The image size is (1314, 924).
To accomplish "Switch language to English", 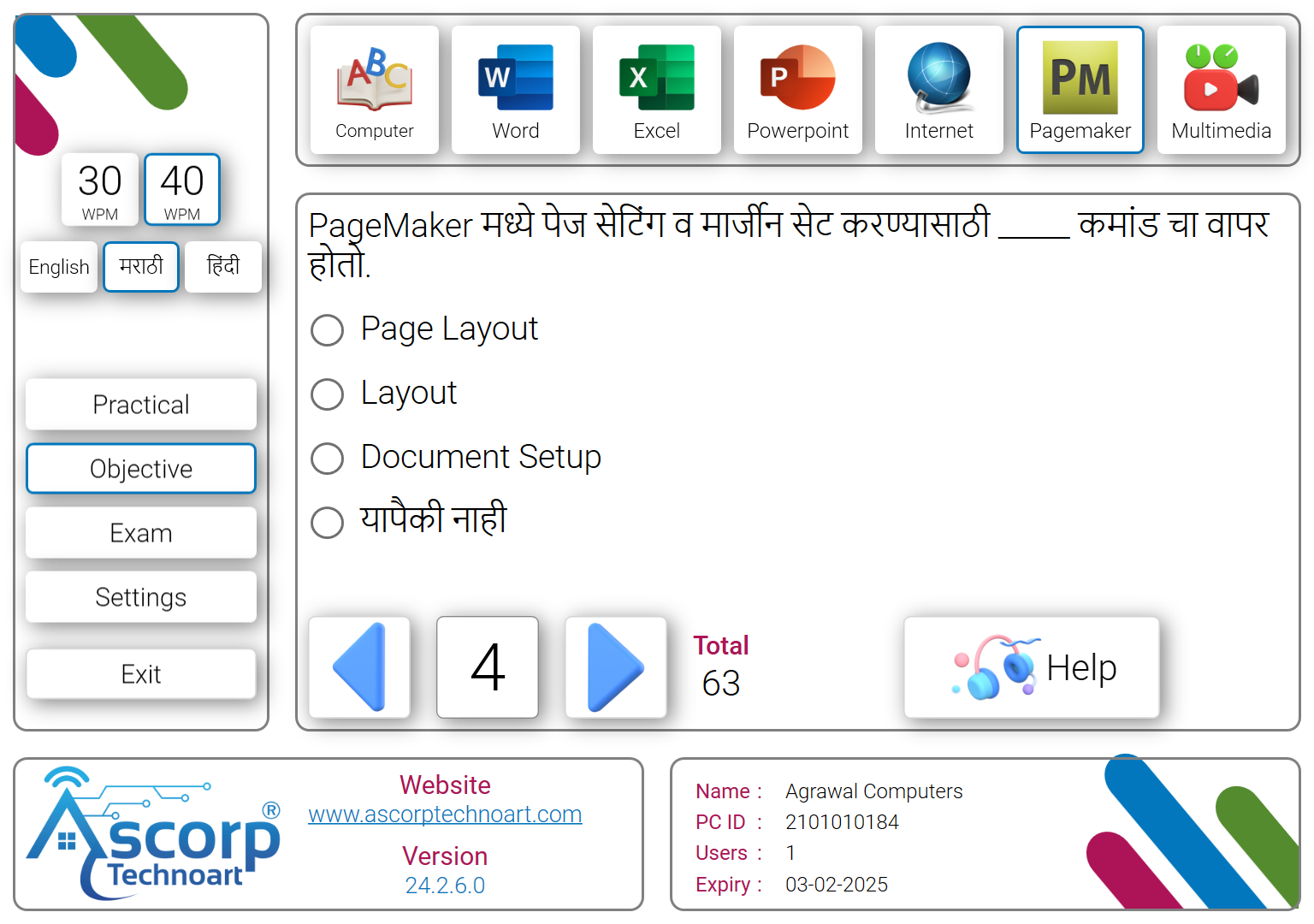I will pos(59,267).
